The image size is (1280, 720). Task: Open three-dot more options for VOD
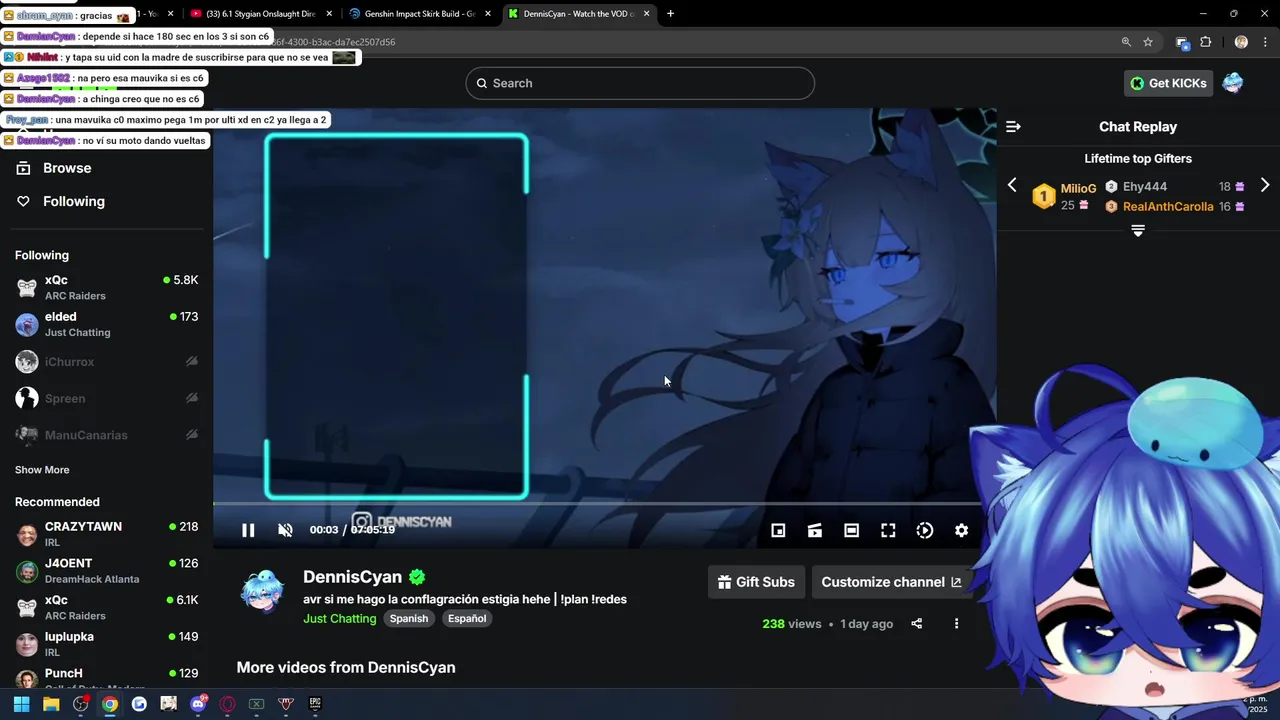click(x=956, y=624)
